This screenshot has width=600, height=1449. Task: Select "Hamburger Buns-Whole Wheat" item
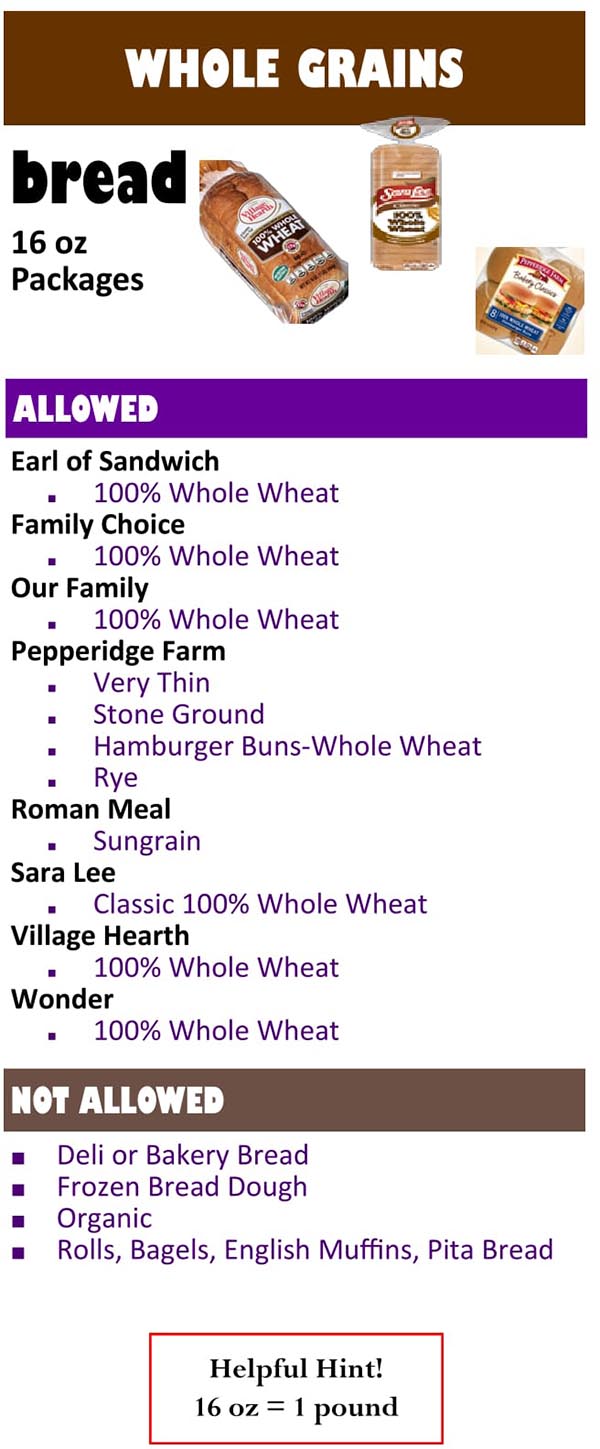click(x=287, y=746)
